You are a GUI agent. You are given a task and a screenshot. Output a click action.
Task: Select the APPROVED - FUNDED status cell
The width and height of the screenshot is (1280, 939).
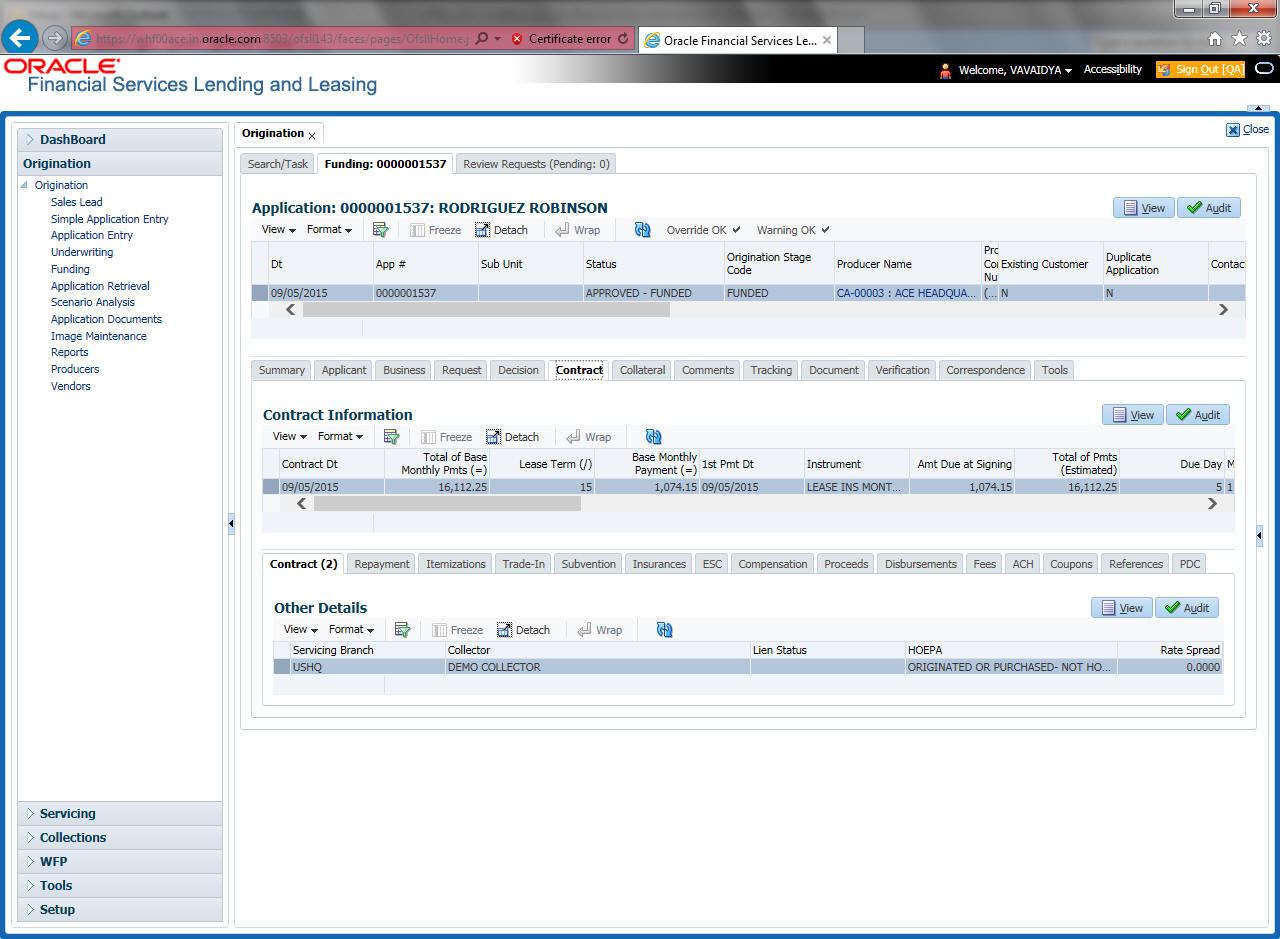click(653, 293)
